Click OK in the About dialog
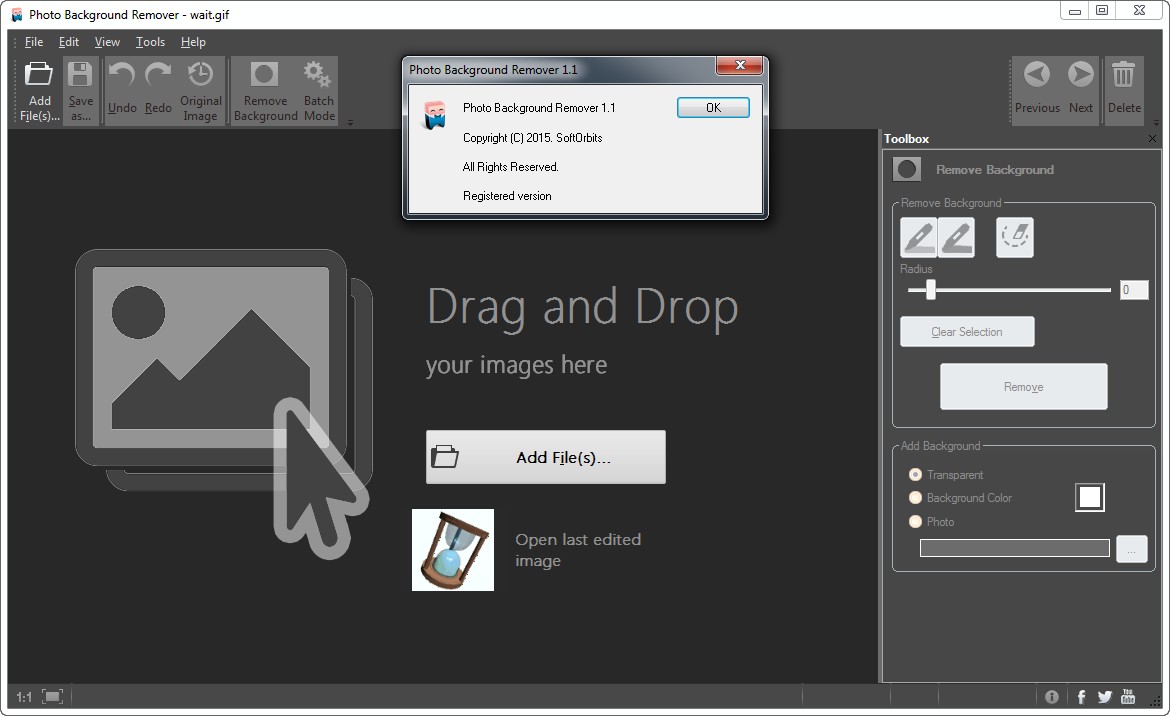This screenshot has height=716, width=1170. point(713,107)
